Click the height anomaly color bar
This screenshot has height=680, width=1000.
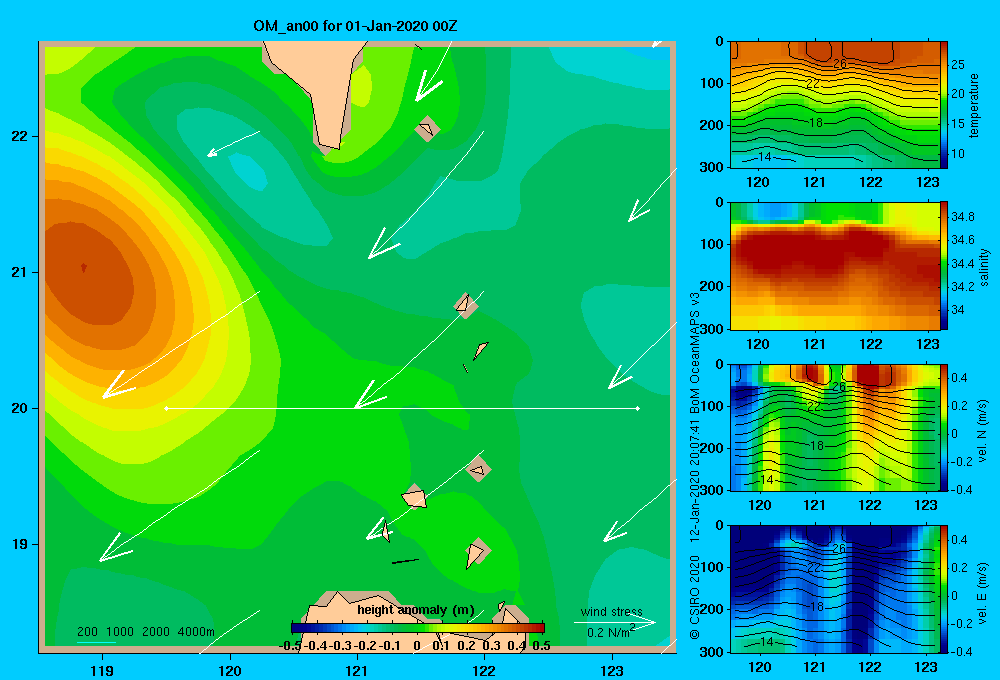pyautogui.click(x=418, y=628)
